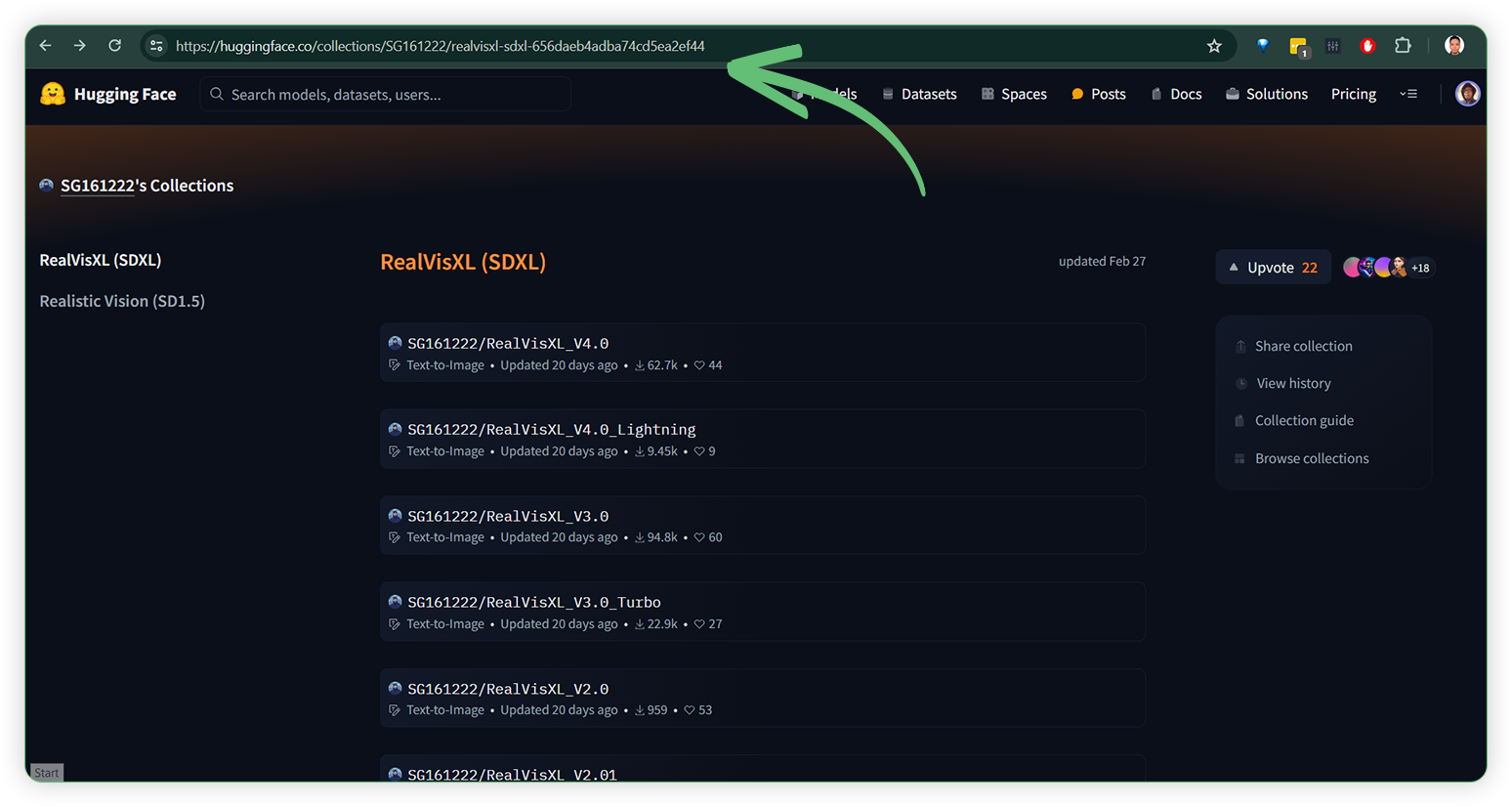Click the avatar beside SG161222's Collections
The height and width of the screenshot is (807, 1512).
[x=46, y=186]
